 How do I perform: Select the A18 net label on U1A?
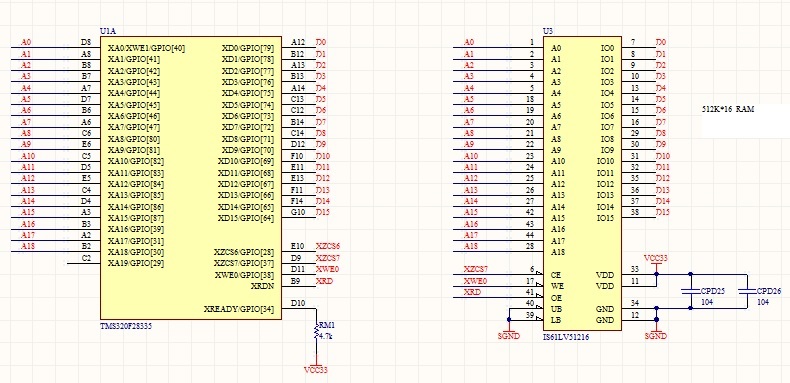[x=28, y=246]
